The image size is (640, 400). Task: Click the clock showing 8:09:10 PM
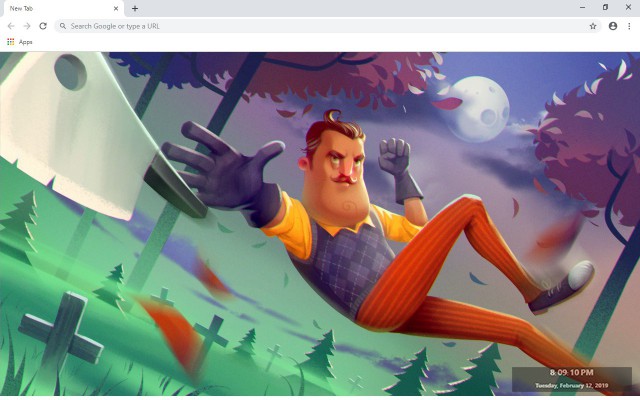571,372
